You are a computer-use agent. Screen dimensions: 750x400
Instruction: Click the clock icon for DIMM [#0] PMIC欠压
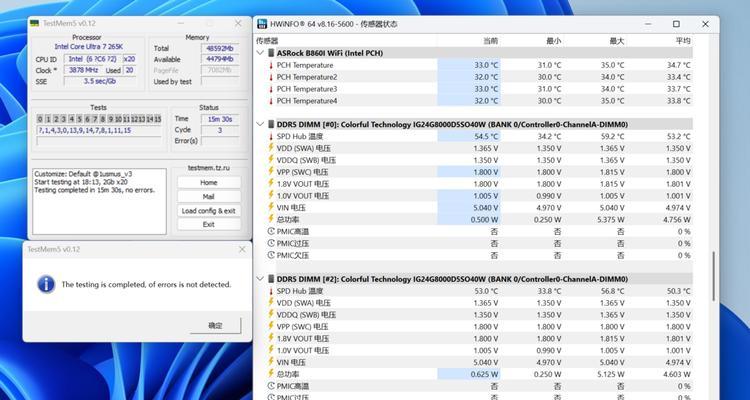coord(271,256)
